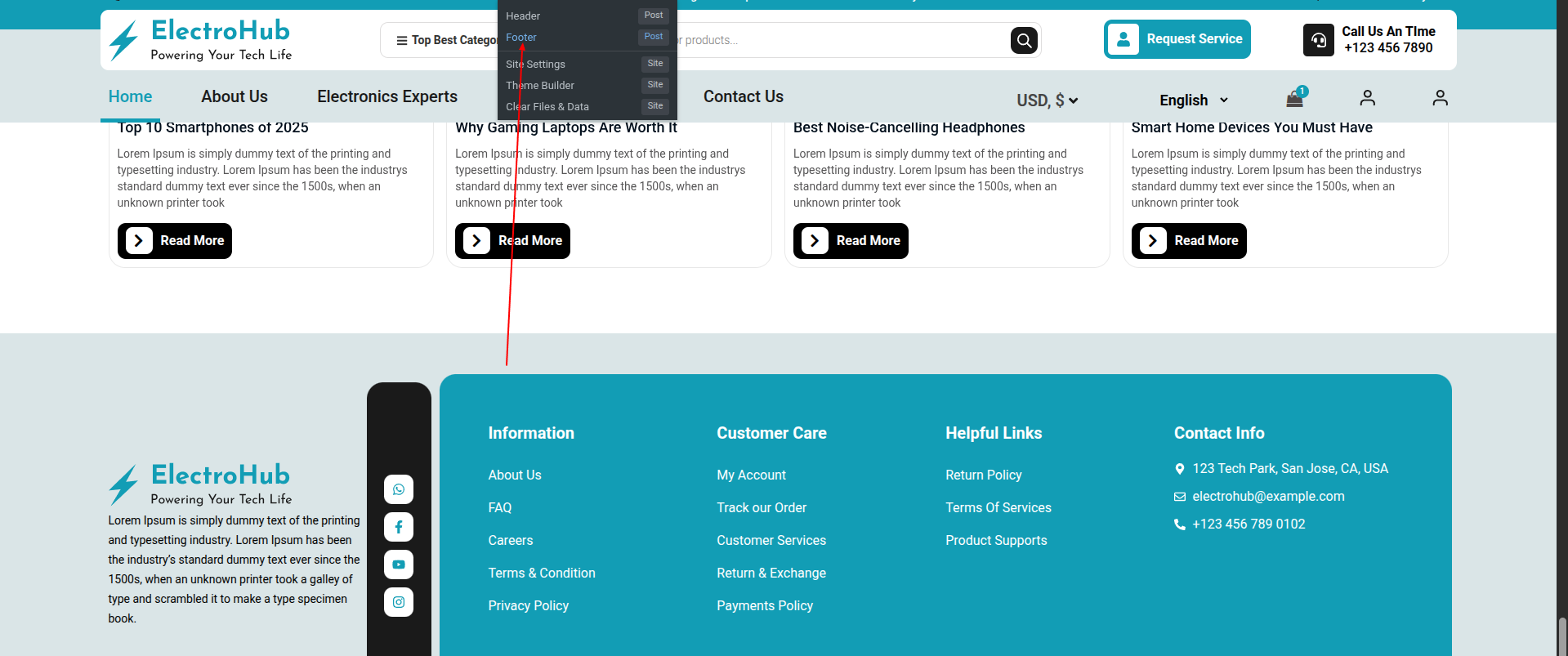Open the shopping cart icon
Image resolution: width=1568 pixels, height=656 pixels.
[x=1295, y=99]
